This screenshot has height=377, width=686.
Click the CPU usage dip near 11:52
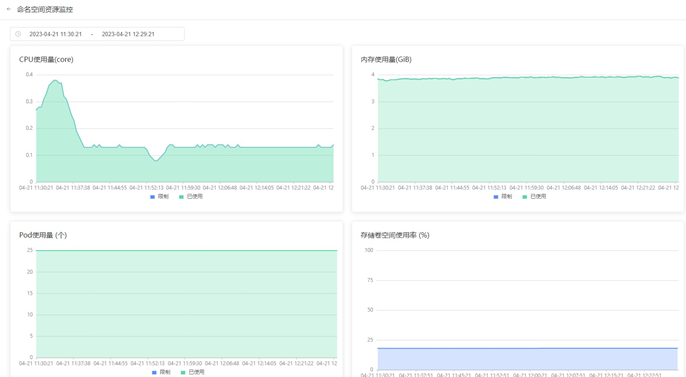[x=156, y=161]
